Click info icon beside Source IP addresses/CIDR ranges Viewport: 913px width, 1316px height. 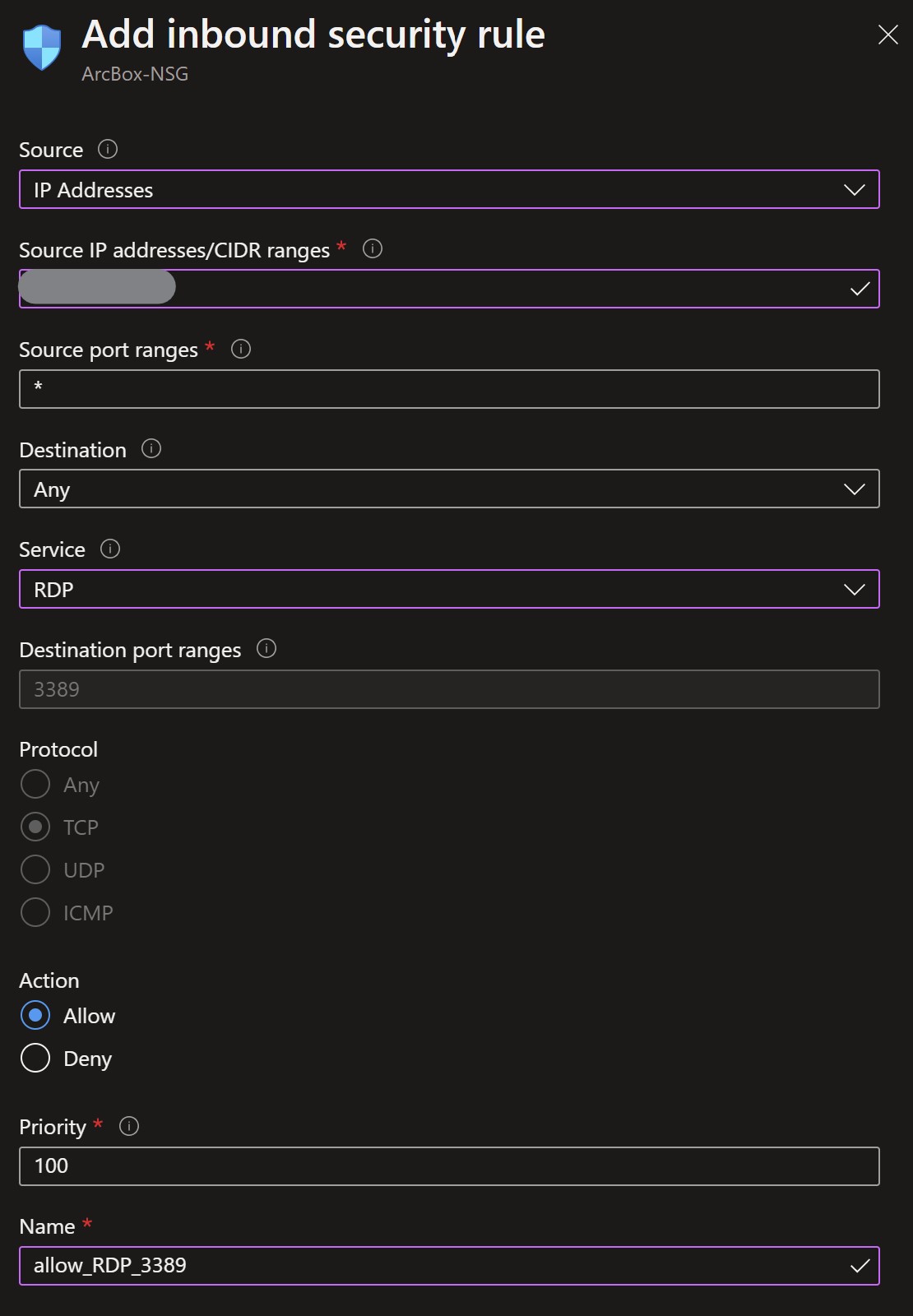click(373, 248)
